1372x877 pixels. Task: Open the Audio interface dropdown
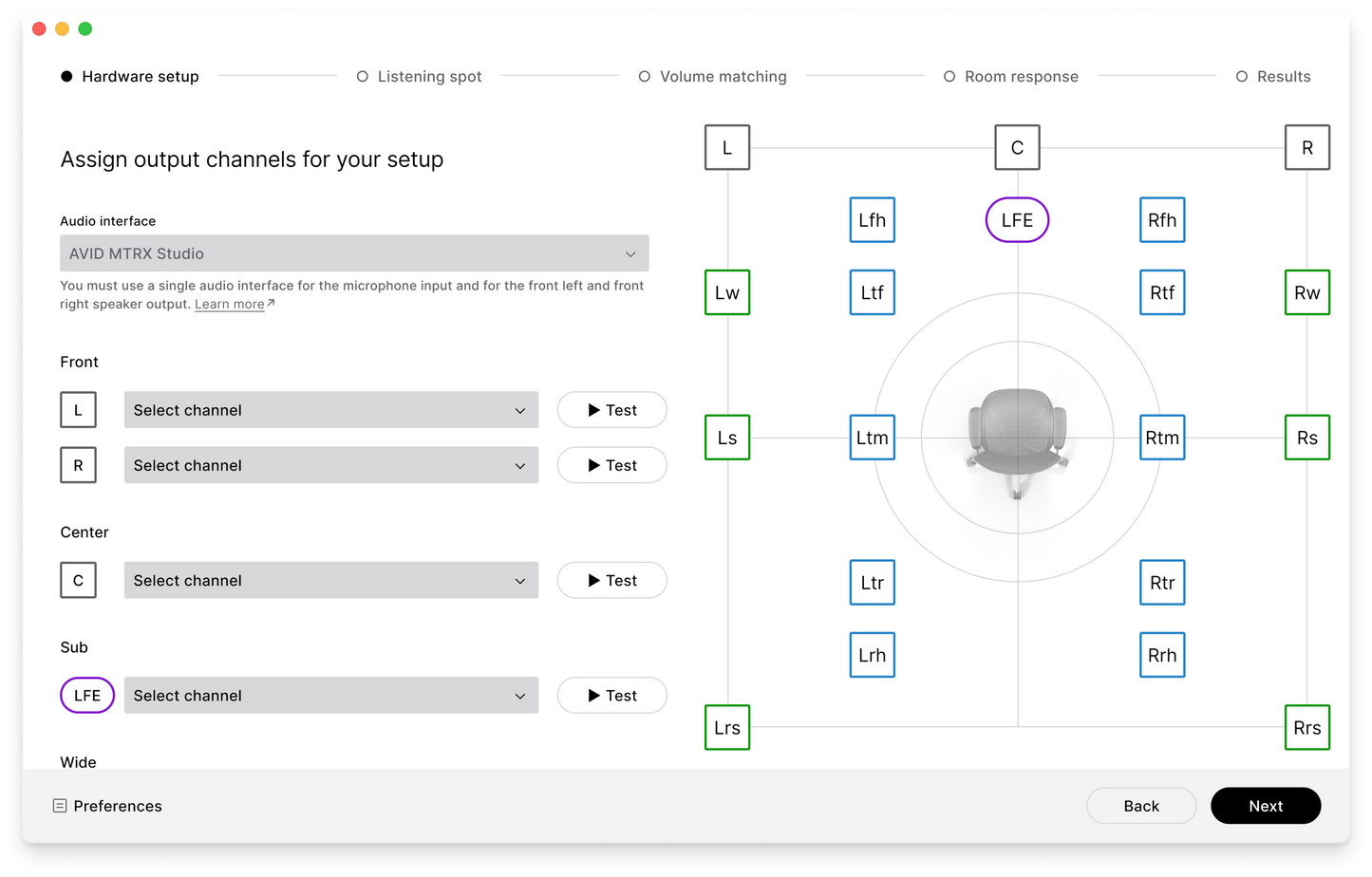[353, 253]
